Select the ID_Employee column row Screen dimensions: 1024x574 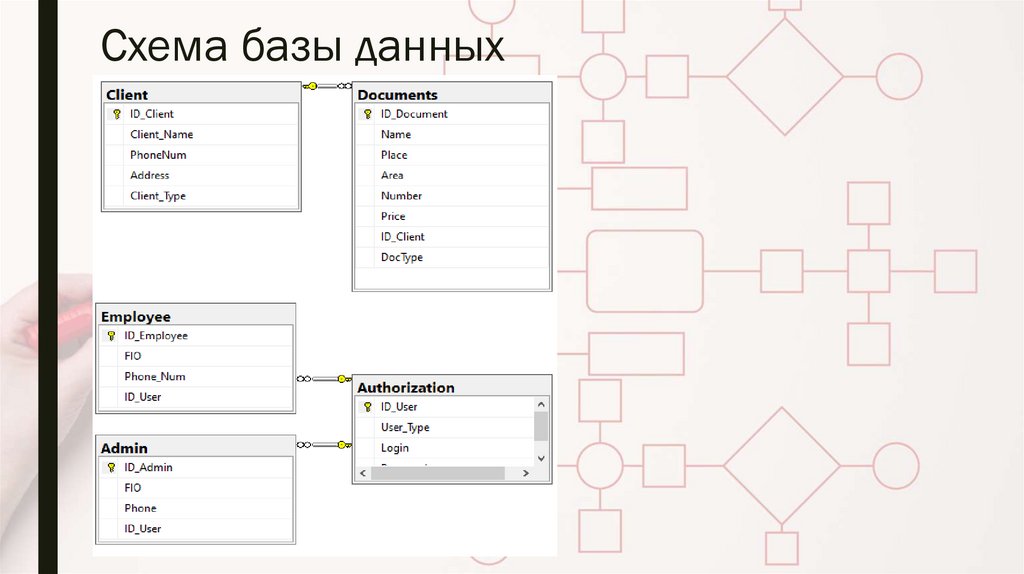coord(195,336)
